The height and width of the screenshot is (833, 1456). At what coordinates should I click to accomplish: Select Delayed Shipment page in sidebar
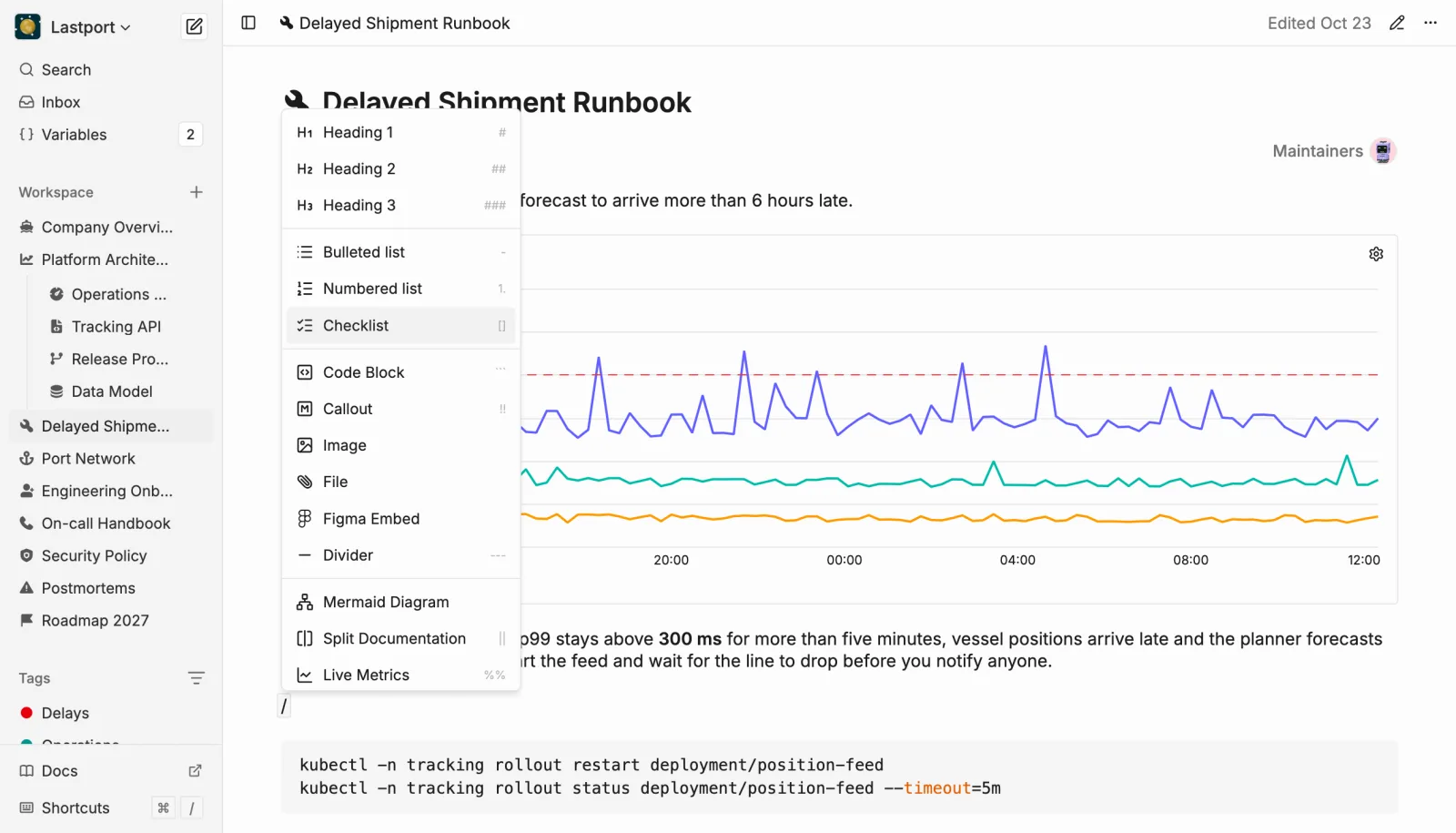coord(111,426)
